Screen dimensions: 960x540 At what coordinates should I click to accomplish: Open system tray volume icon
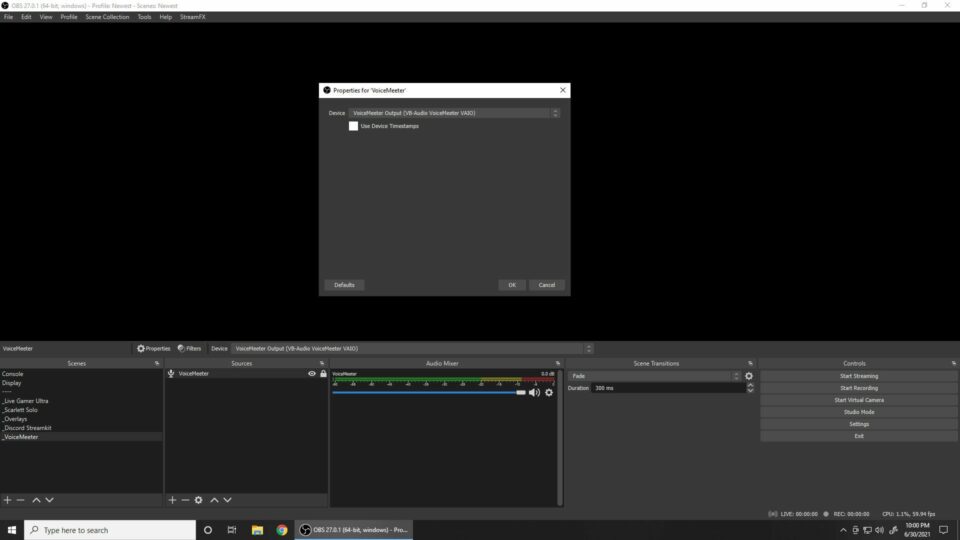(x=879, y=530)
